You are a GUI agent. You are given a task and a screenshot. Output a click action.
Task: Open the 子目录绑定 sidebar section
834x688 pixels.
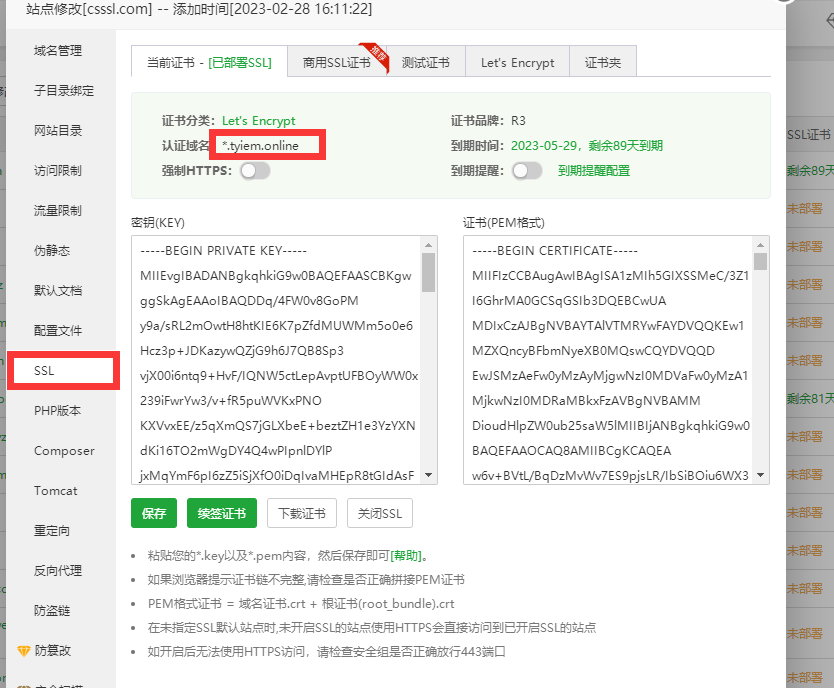[x=64, y=90]
